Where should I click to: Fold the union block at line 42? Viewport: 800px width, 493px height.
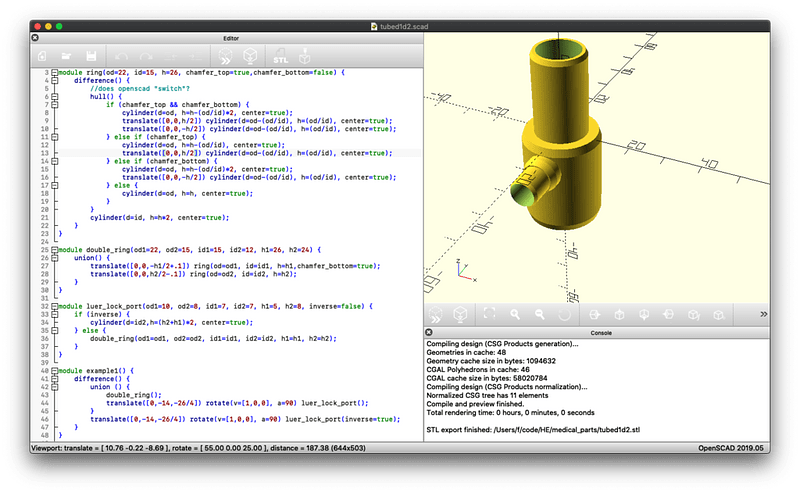(55, 387)
